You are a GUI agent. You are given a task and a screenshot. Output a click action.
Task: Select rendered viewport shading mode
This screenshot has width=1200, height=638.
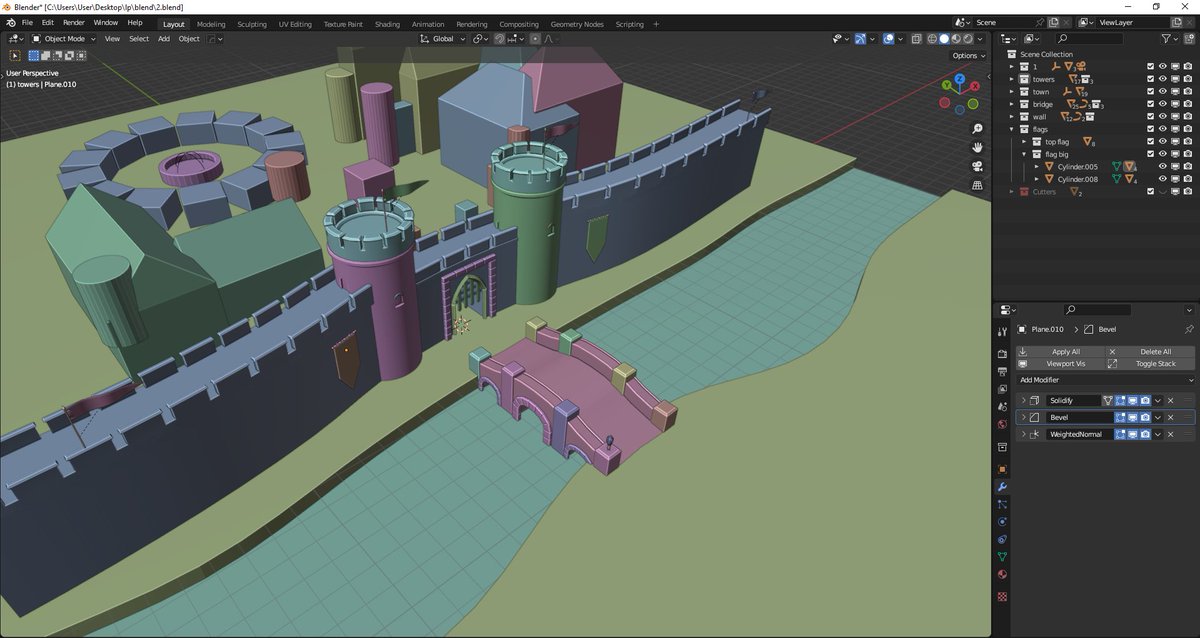(x=968, y=39)
